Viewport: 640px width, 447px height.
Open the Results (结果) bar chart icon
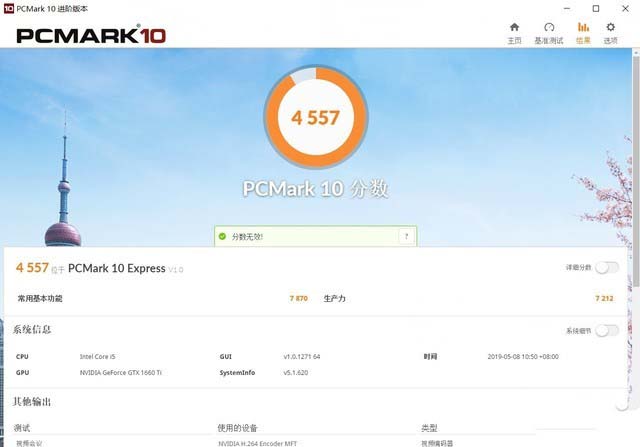[x=583, y=27]
